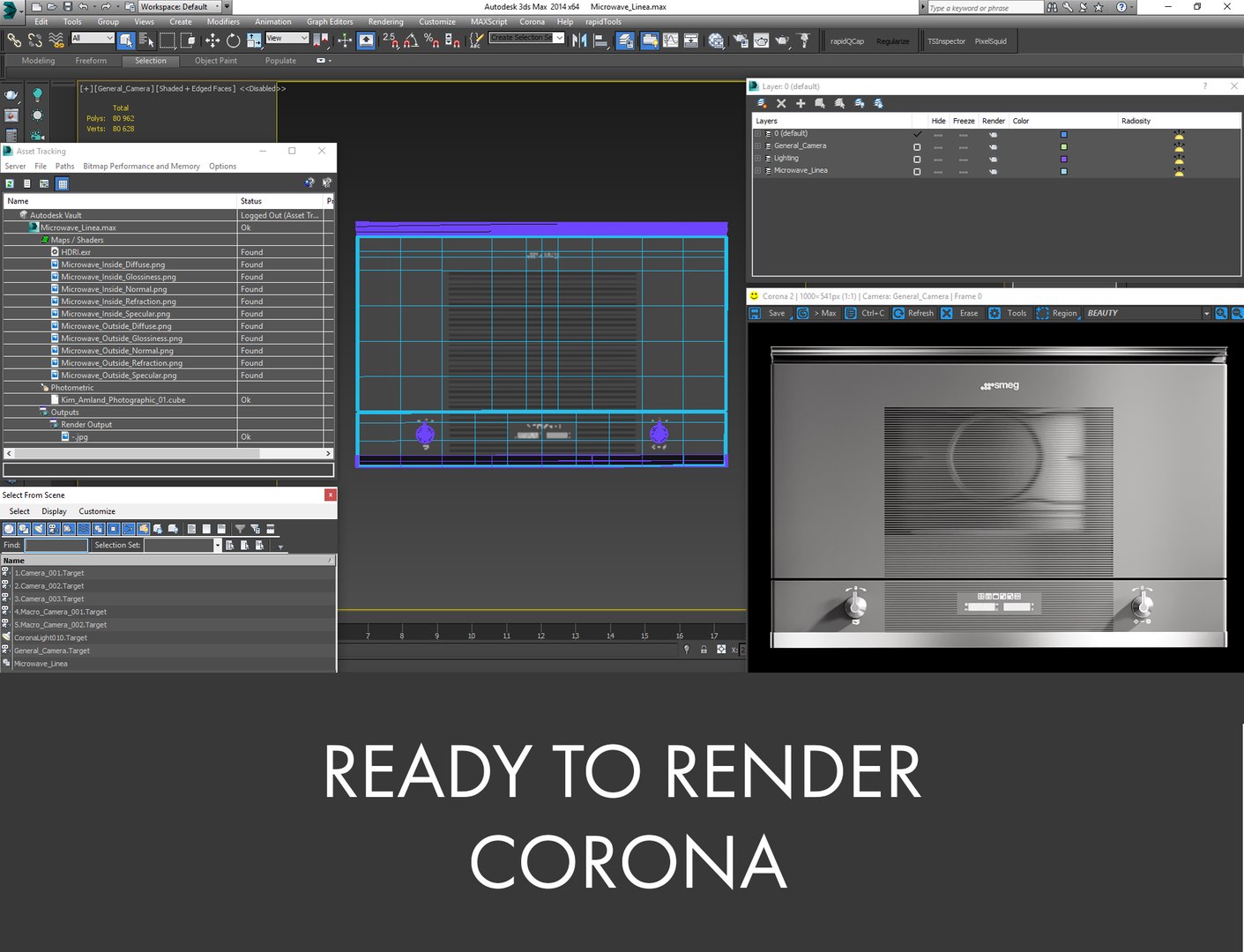Switch to the Freeform ribbon tab
Screen dimensions: 1244x952
(91, 61)
